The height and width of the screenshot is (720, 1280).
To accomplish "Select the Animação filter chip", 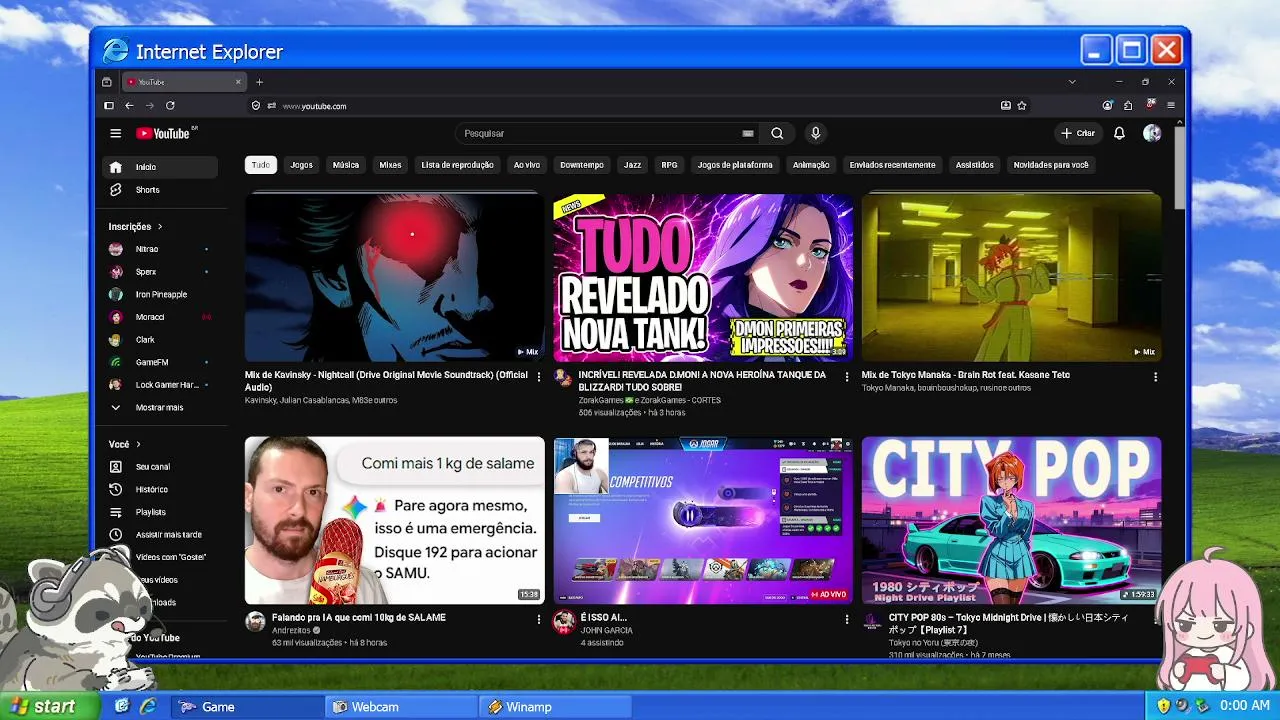I will 811,165.
